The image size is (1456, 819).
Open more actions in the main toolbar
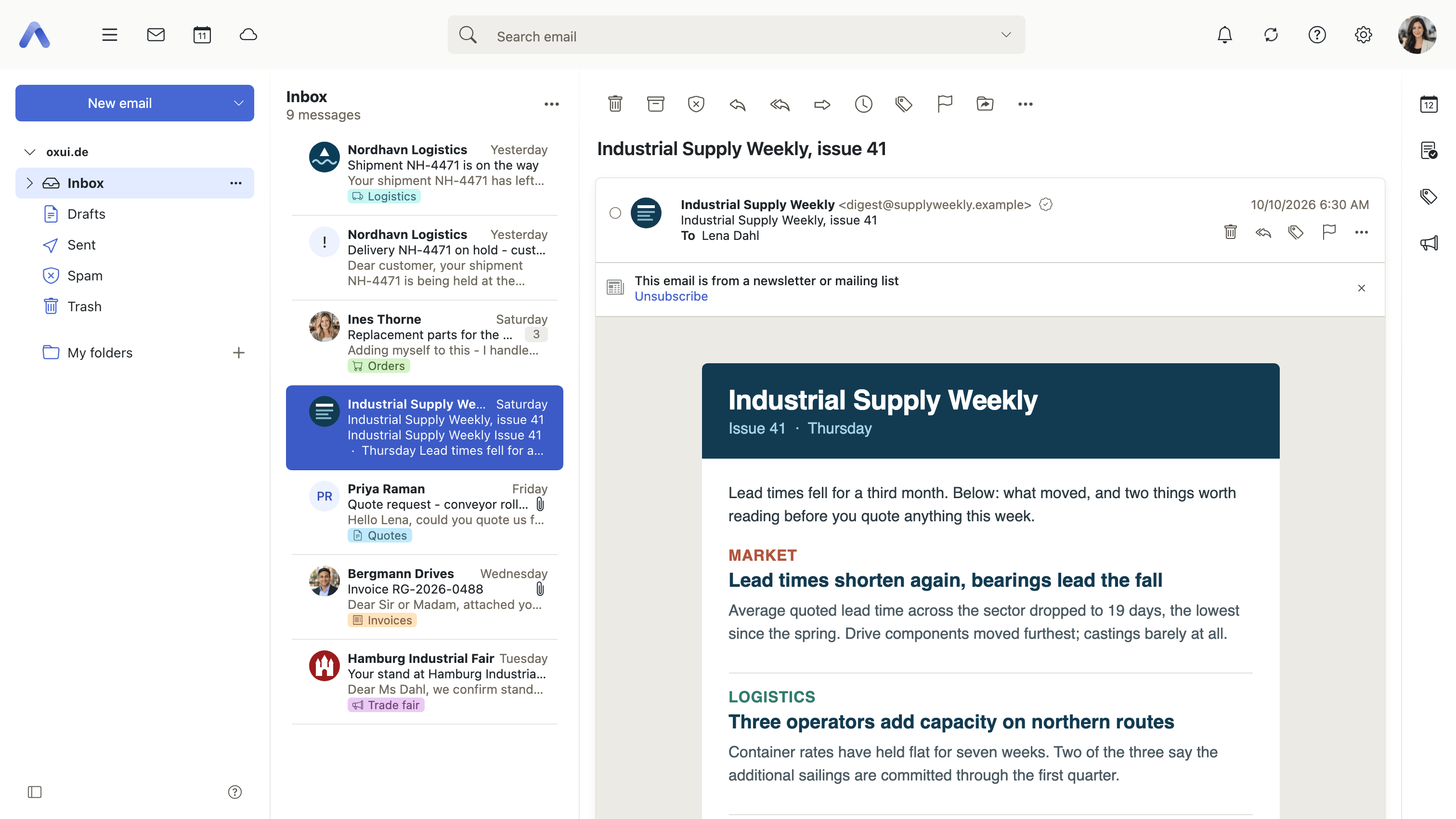click(x=1025, y=104)
